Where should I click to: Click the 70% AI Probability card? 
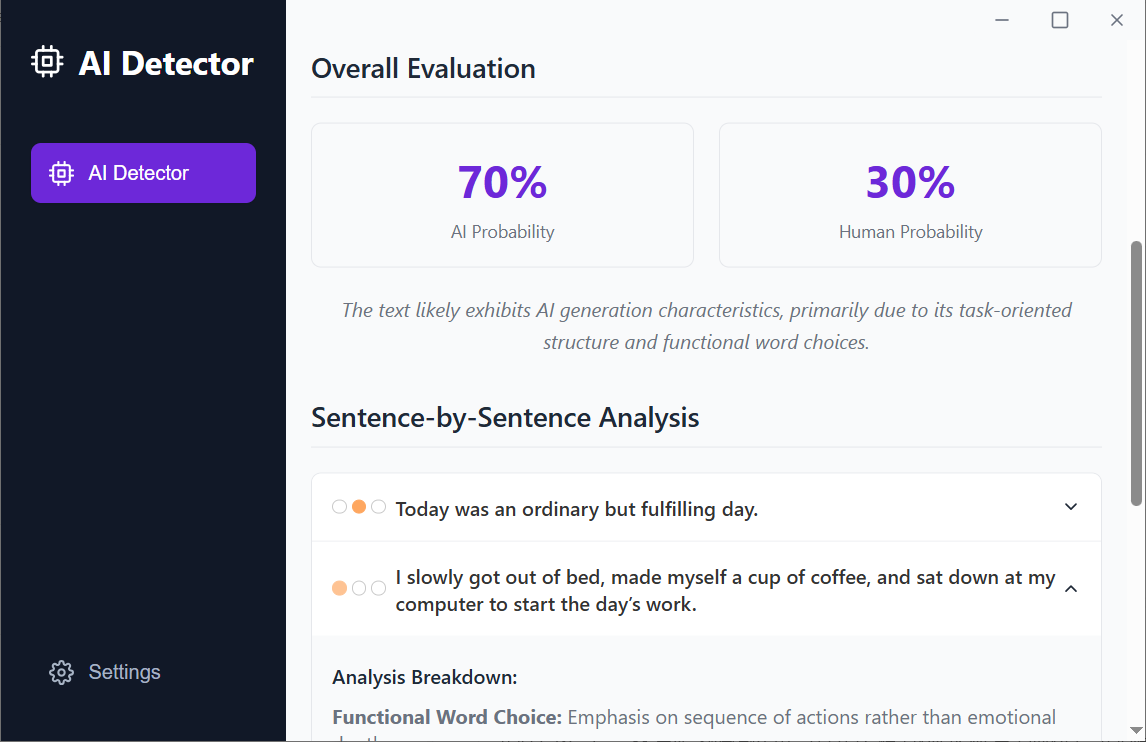[502, 195]
